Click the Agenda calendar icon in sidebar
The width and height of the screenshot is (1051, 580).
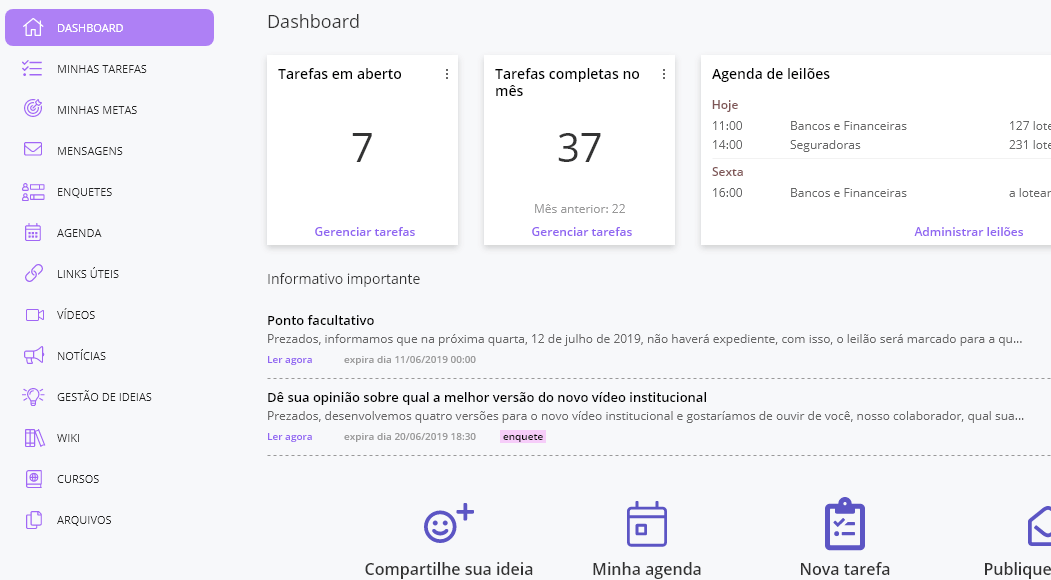[x=33, y=233]
